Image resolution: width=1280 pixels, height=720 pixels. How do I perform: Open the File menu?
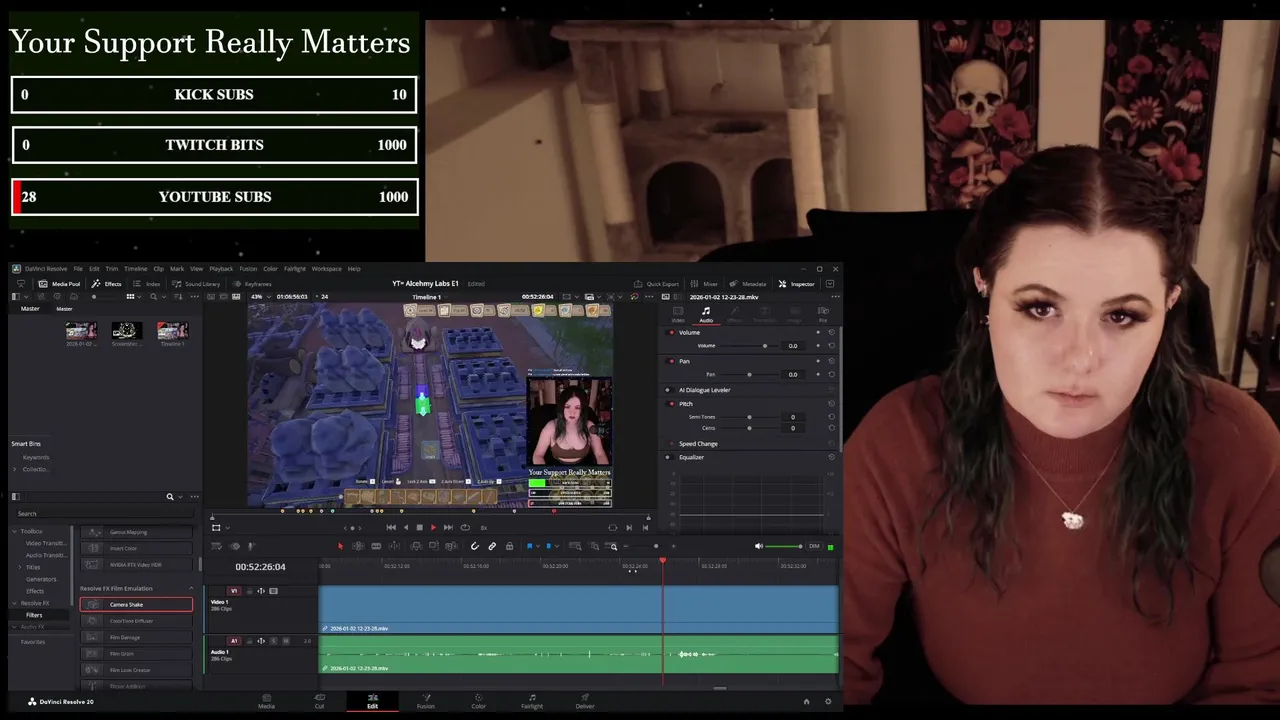(78, 268)
